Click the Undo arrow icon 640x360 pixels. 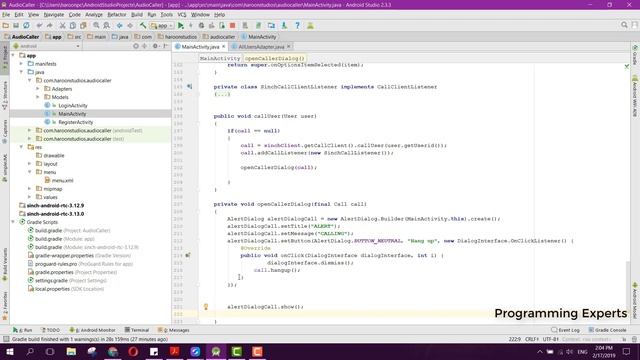[x=40, y=25]
